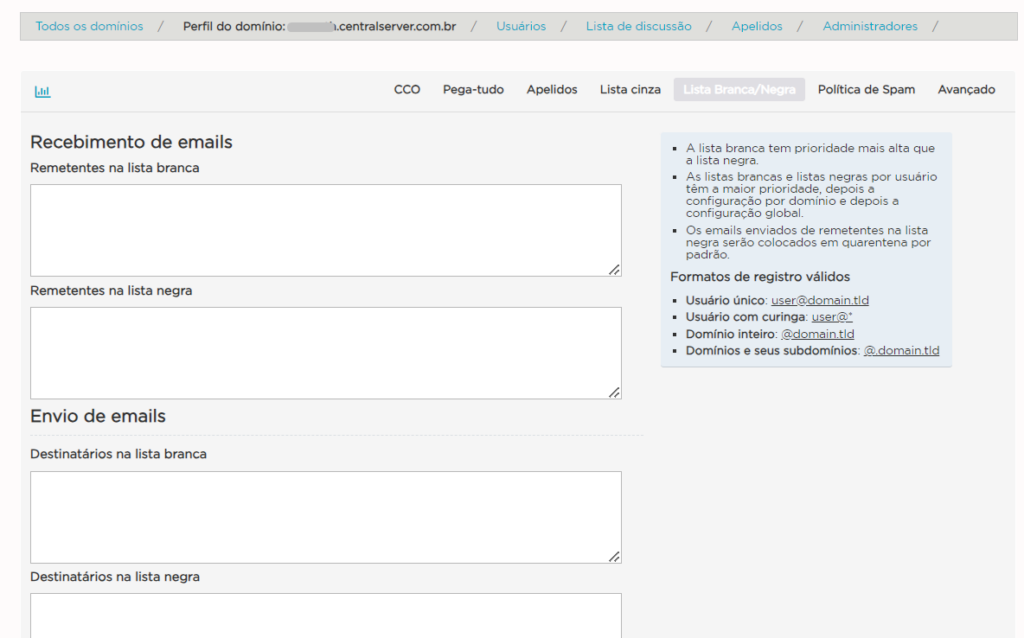Open the CCO tab
The image size is (1024, 638).
pyautogui.click(x=407, y=90)
